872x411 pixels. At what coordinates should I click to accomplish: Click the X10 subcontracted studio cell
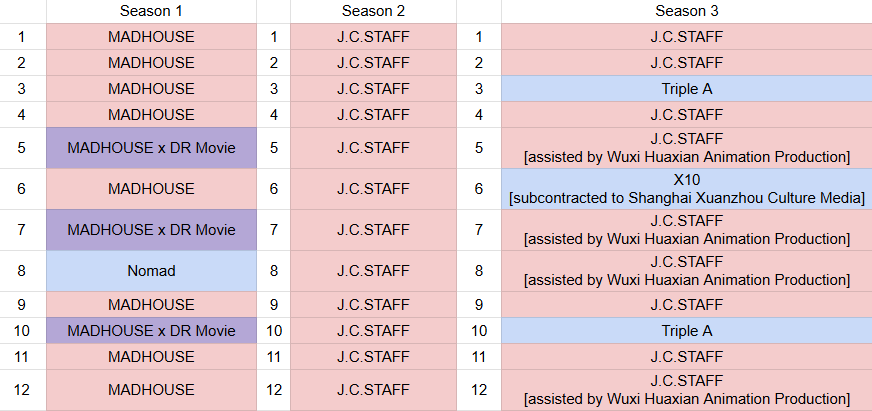686,189
